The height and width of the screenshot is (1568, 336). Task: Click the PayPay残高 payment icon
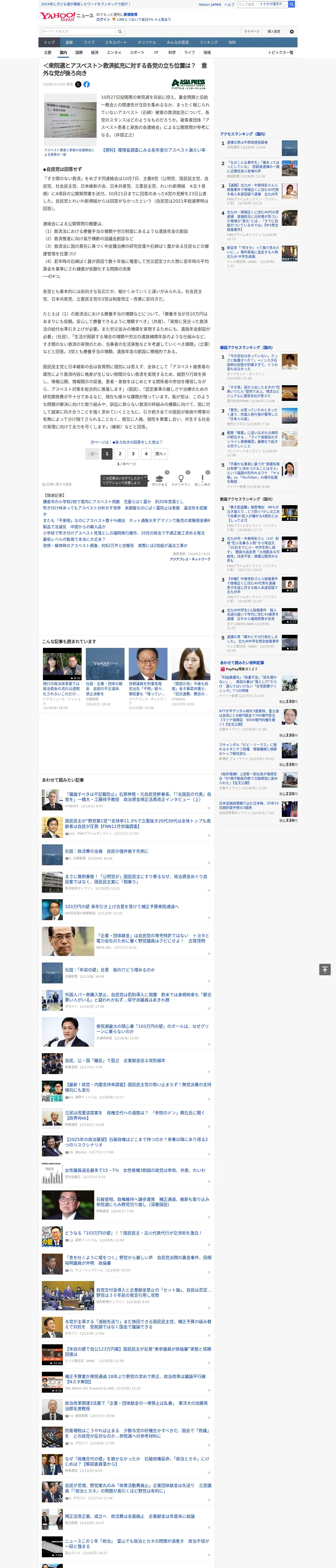click(223, 670)
